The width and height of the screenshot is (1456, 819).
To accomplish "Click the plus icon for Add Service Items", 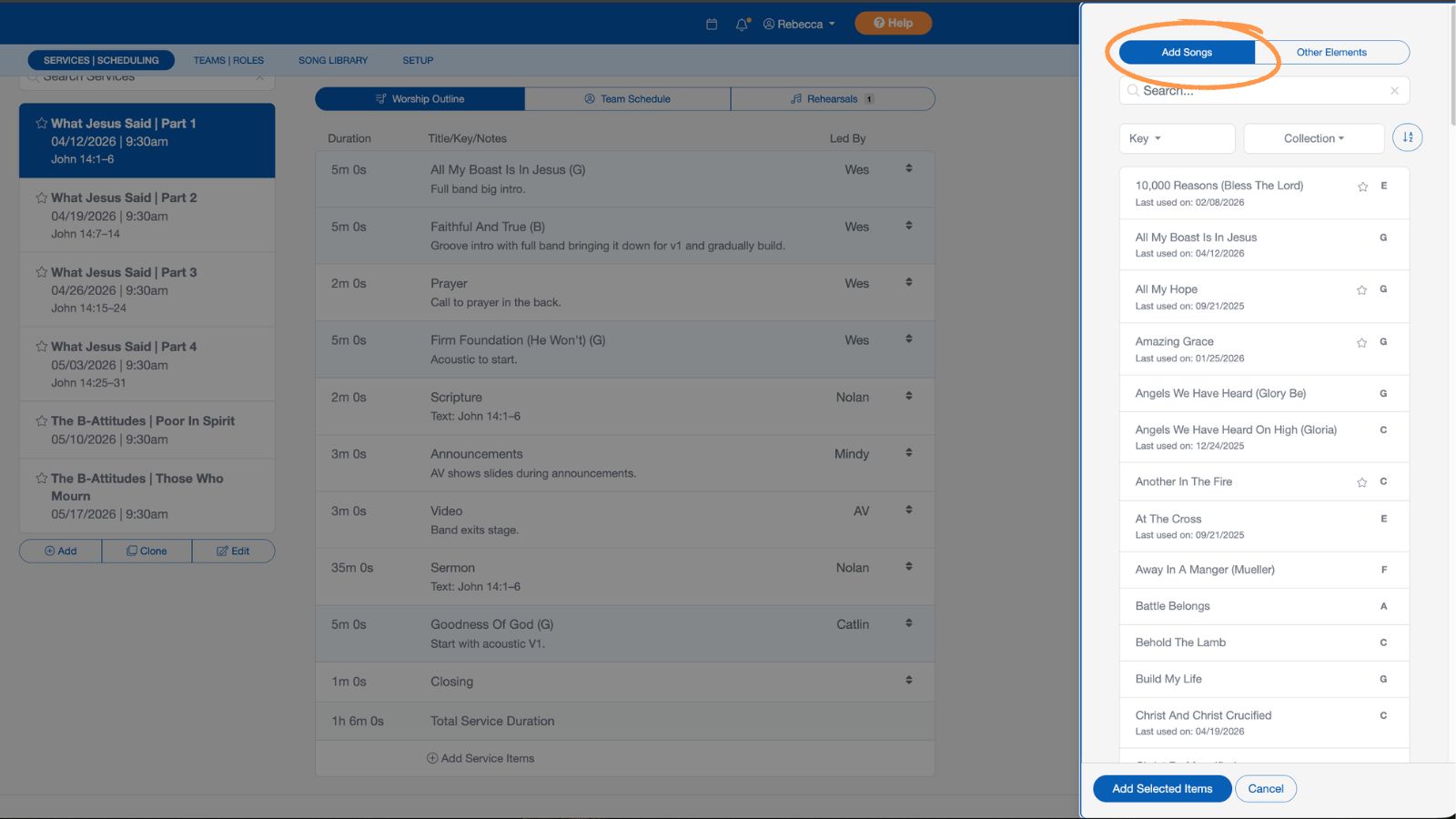I will (432, 758).
